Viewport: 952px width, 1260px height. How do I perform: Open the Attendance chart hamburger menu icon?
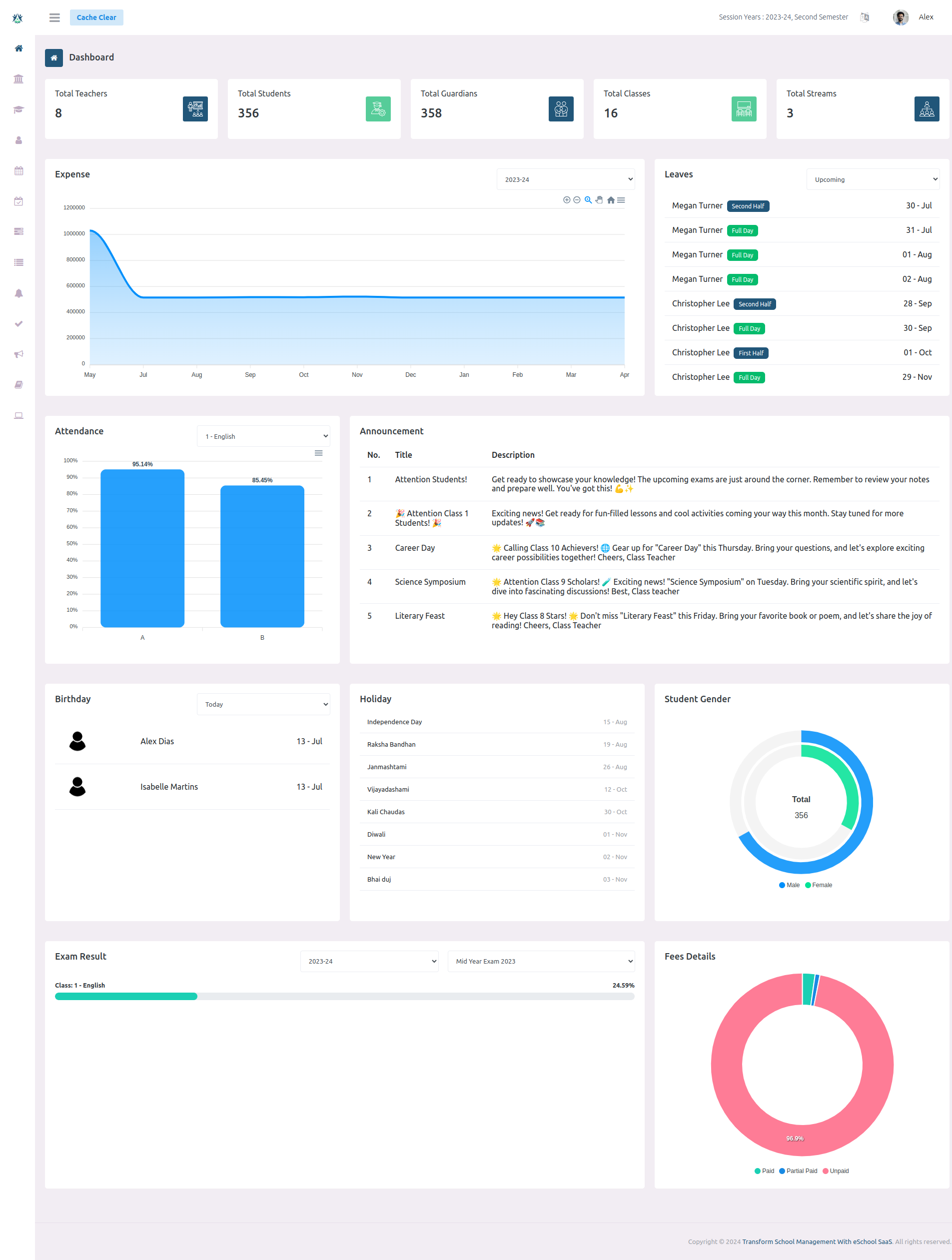point(319,453)
